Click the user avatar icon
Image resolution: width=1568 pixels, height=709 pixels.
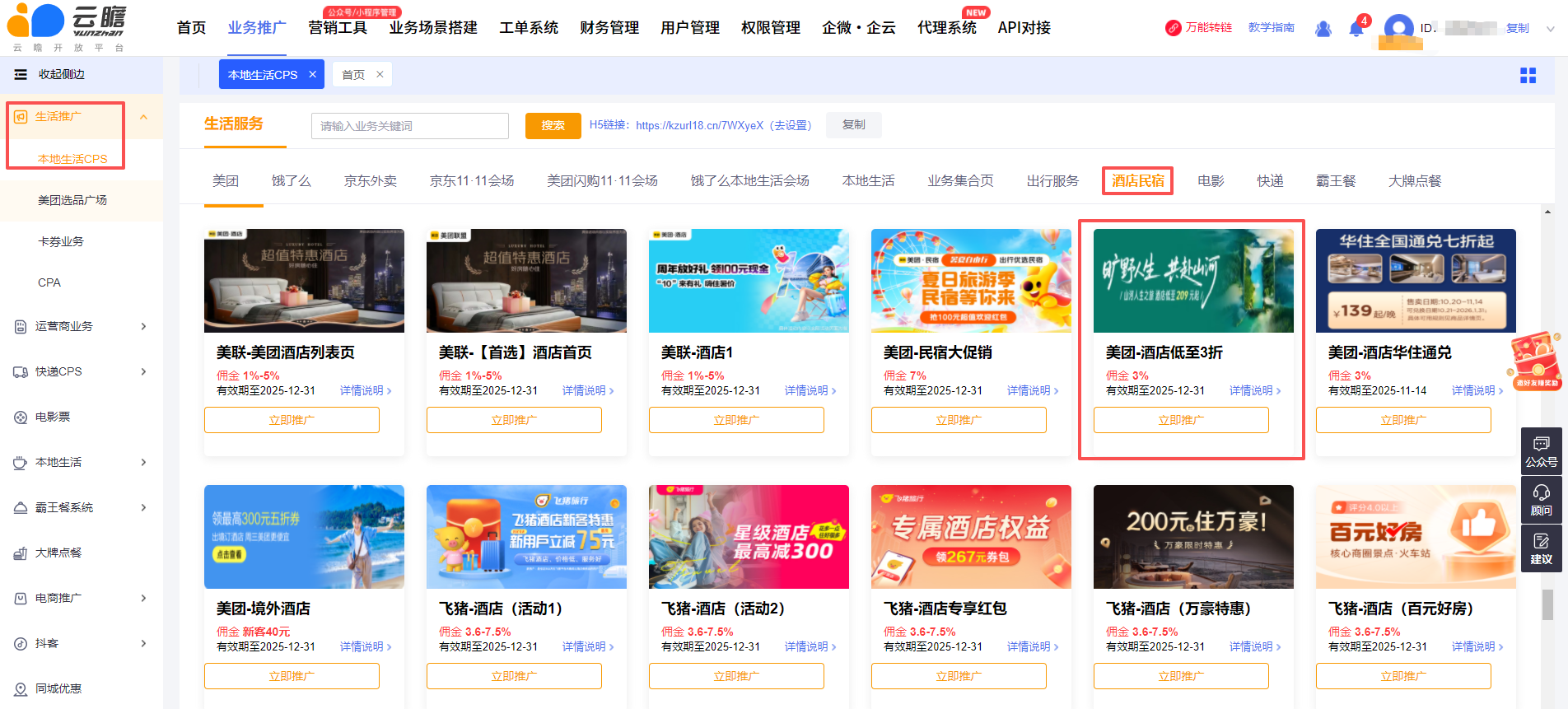(x=1398, y=28)
